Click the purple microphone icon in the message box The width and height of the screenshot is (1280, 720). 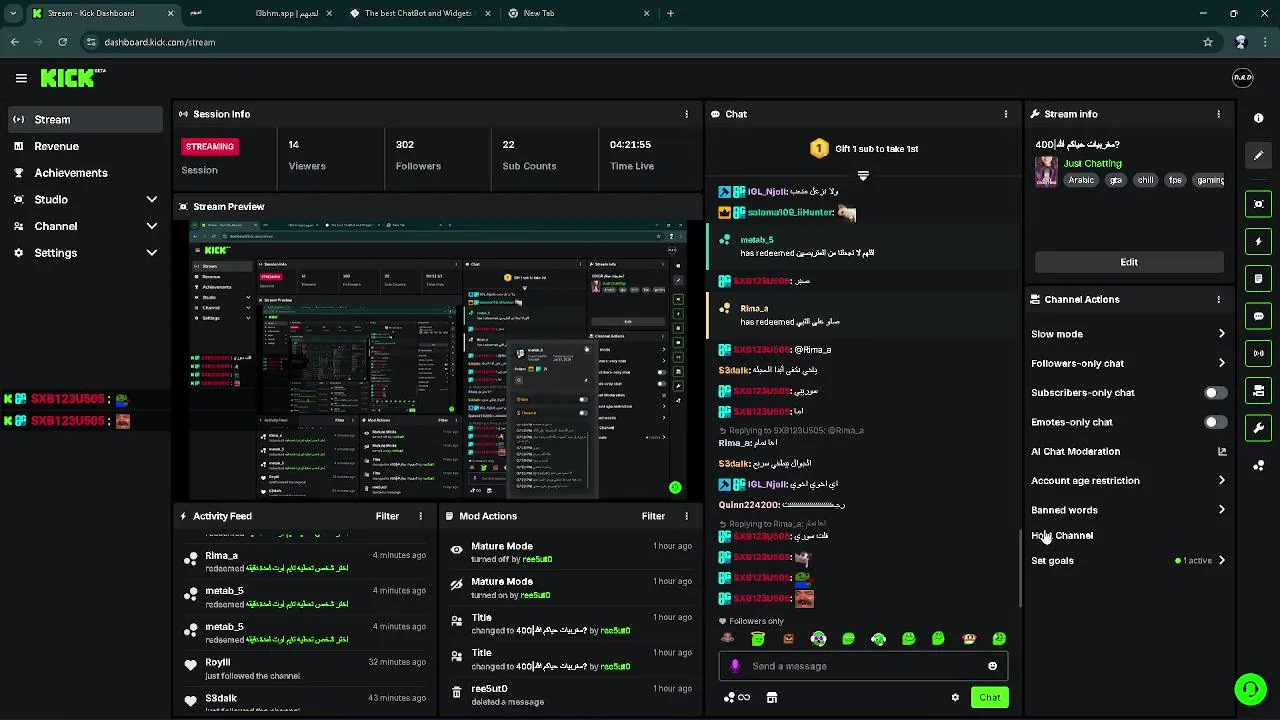pyautogui.click(x=735, y=666)
